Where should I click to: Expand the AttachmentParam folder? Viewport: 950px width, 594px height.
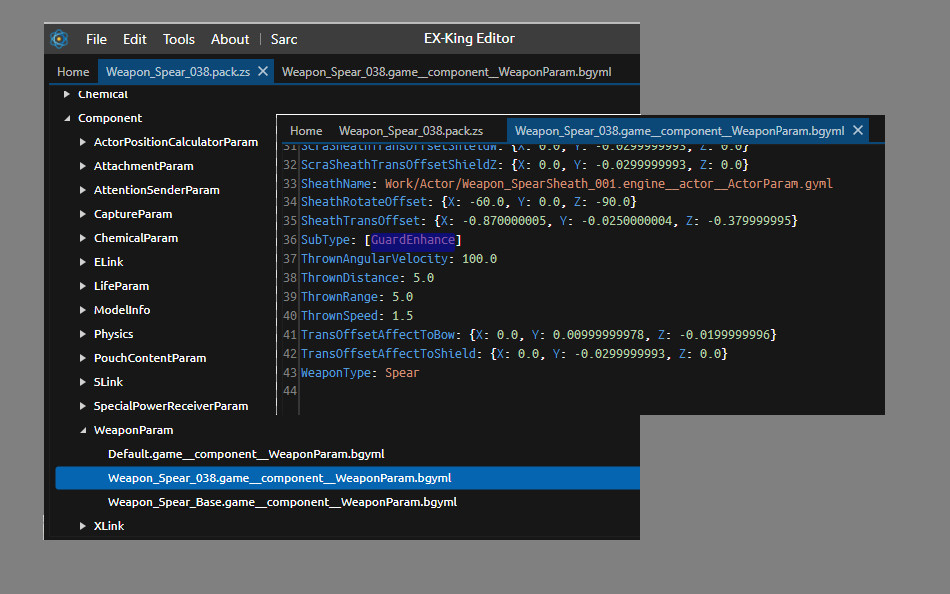[x=83, y=166]
